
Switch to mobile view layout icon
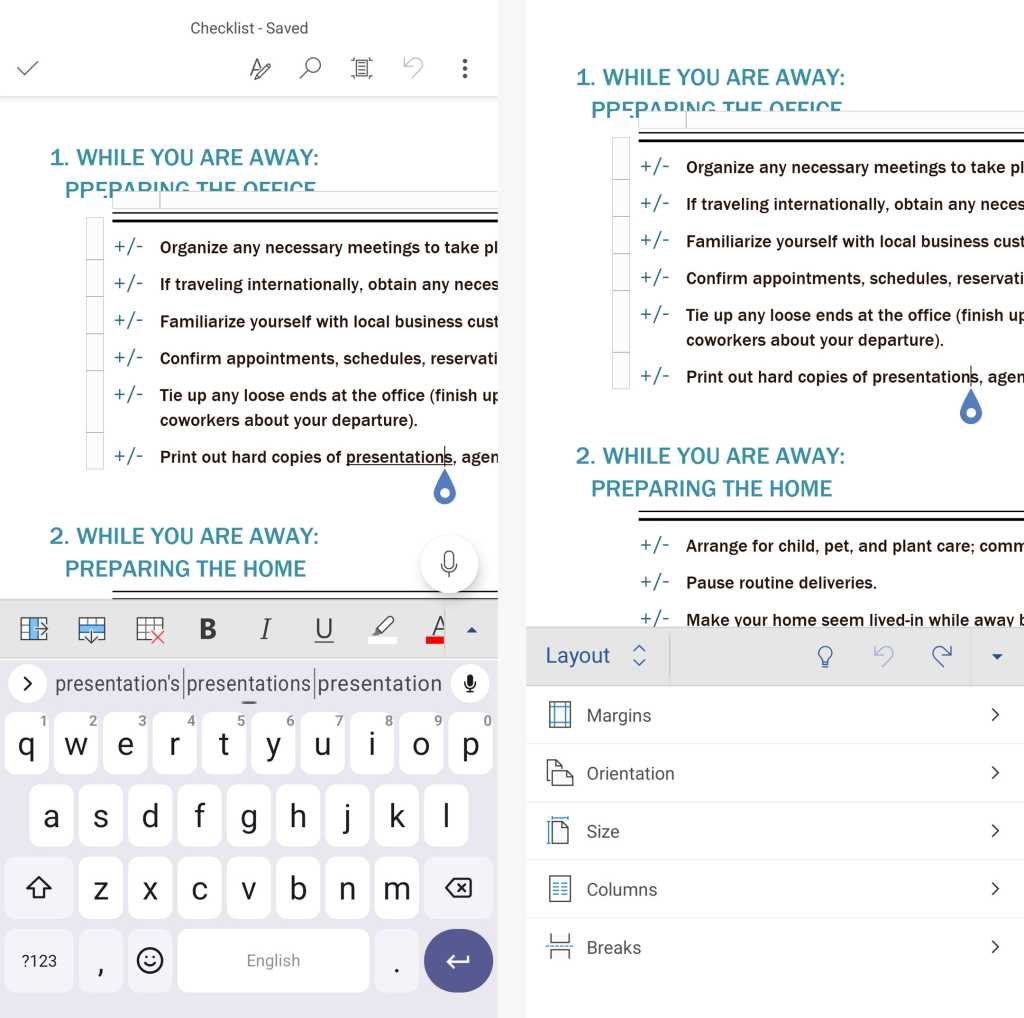point(362,68)
